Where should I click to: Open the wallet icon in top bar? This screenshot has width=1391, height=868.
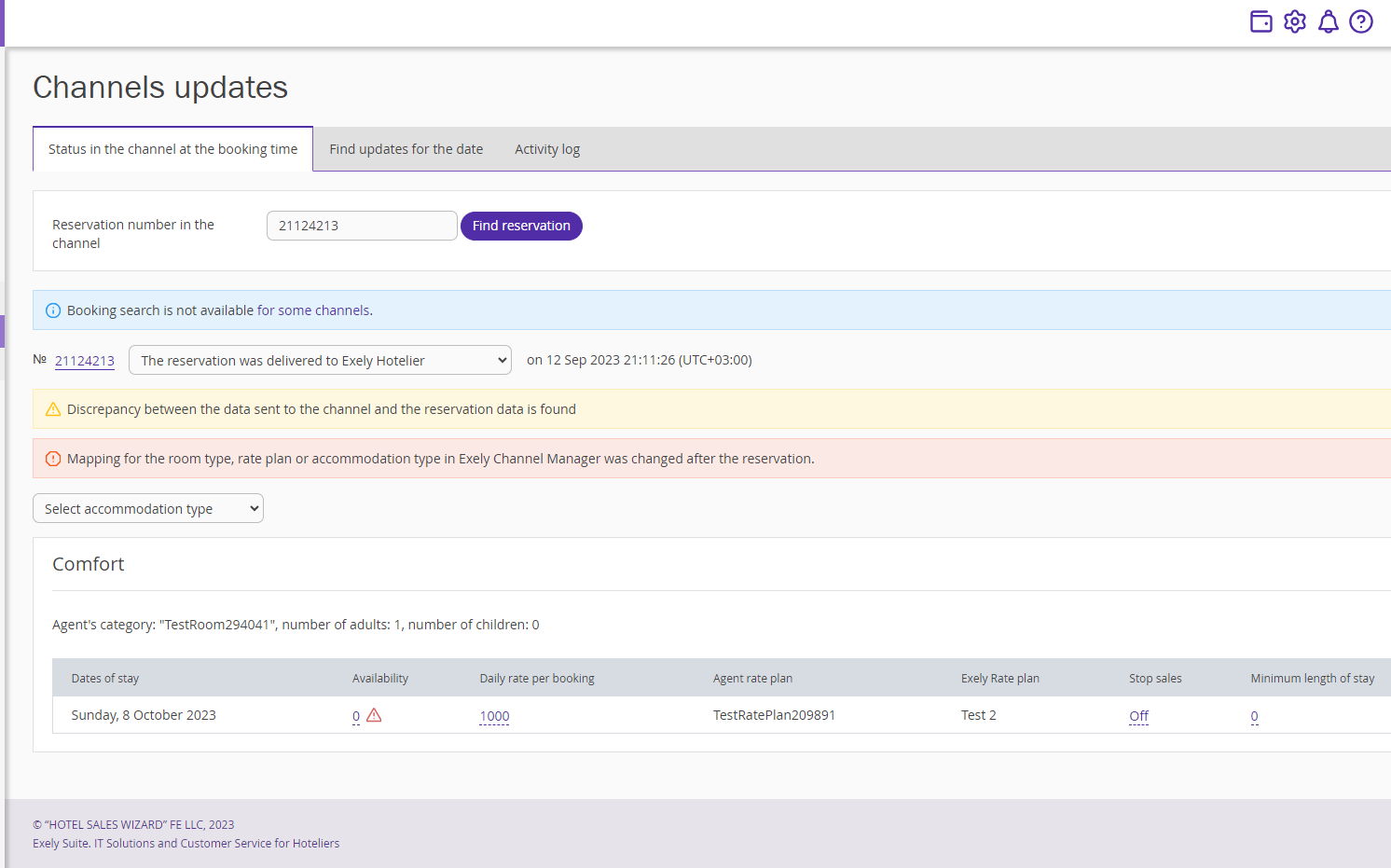click(1260, 21)
